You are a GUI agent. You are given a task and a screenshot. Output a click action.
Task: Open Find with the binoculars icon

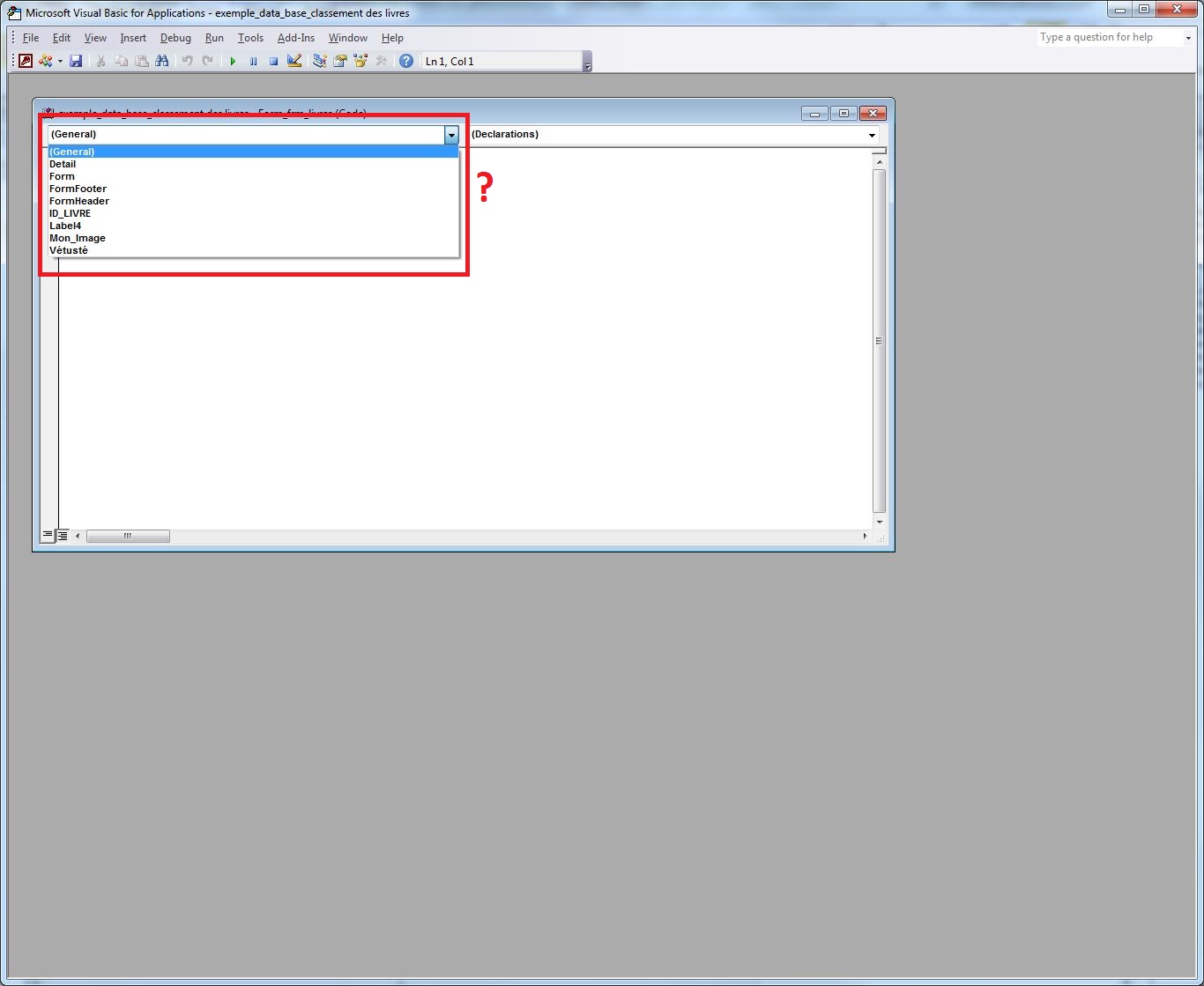click(x=161, y=61)
